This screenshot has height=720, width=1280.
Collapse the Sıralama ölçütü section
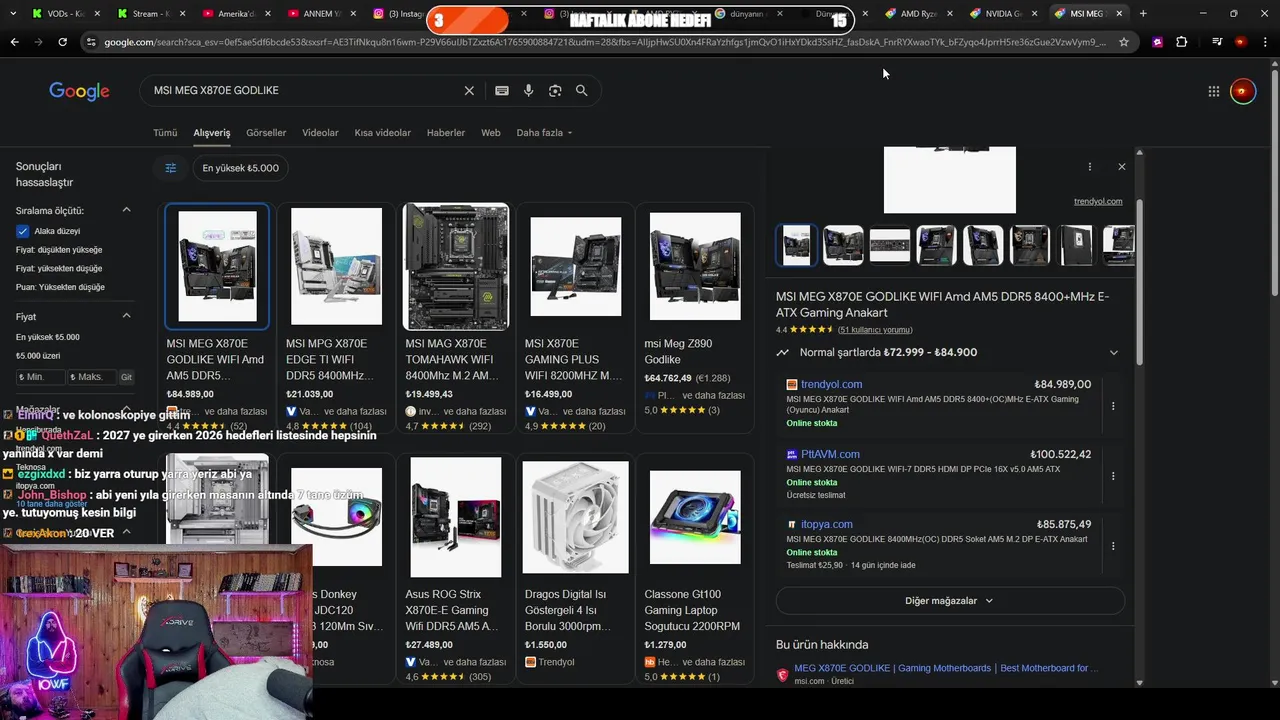pos(127,210)
